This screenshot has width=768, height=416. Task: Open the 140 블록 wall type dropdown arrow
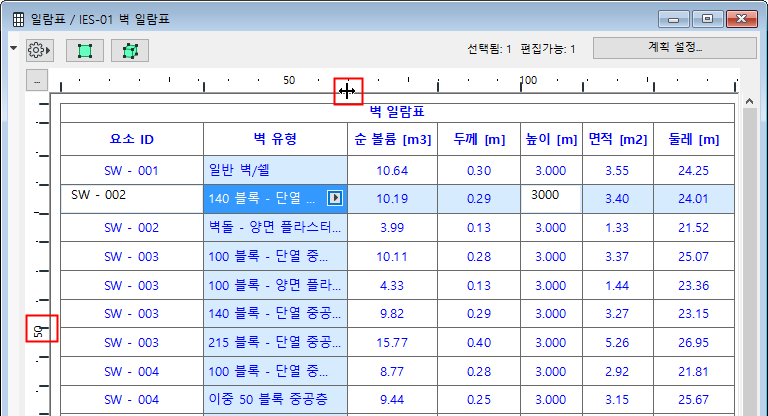[x=335, y=198]
